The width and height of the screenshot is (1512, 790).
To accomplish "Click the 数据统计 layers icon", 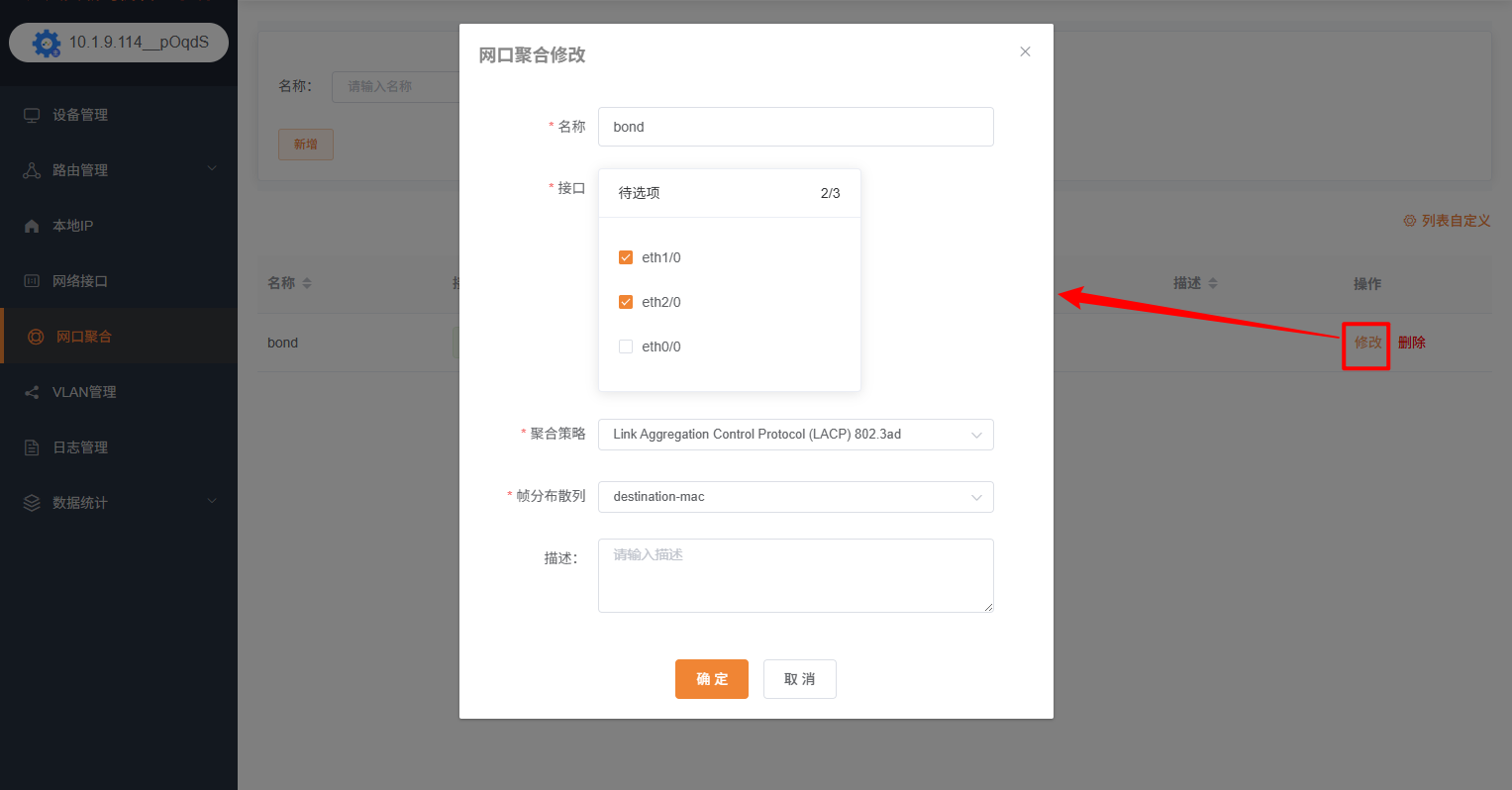I will (33, 502).
